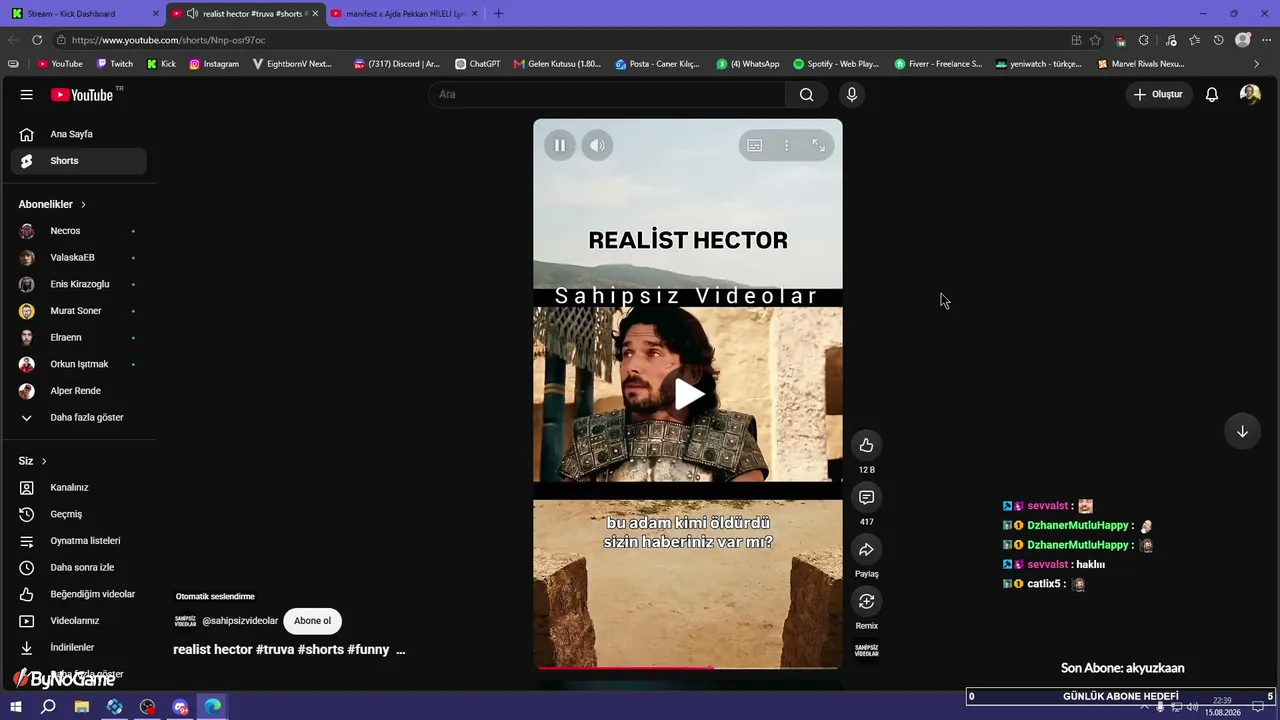Click the browser address bar URL

pos(168,40)
